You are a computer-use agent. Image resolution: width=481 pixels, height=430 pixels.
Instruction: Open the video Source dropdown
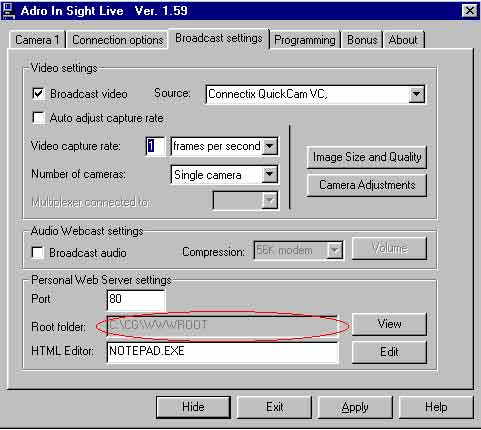[416, 94]
